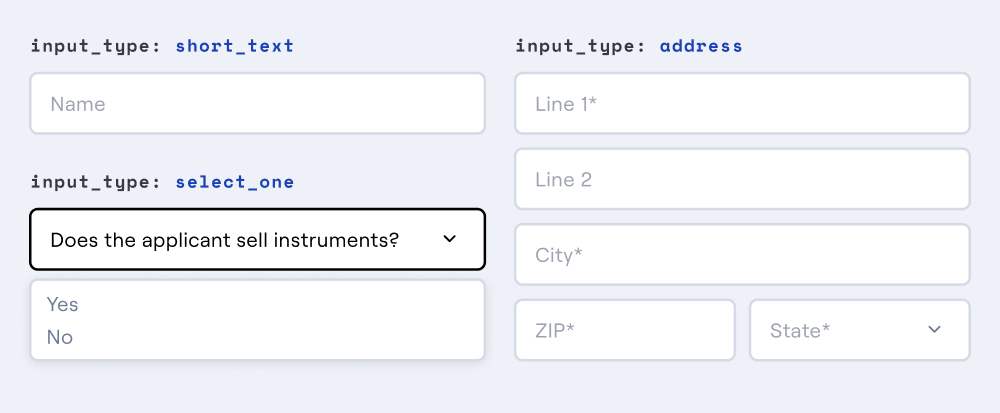Screen dimensions: 1000x413
Task: Click into the Line 1 address field
Action: click(742, 103)
